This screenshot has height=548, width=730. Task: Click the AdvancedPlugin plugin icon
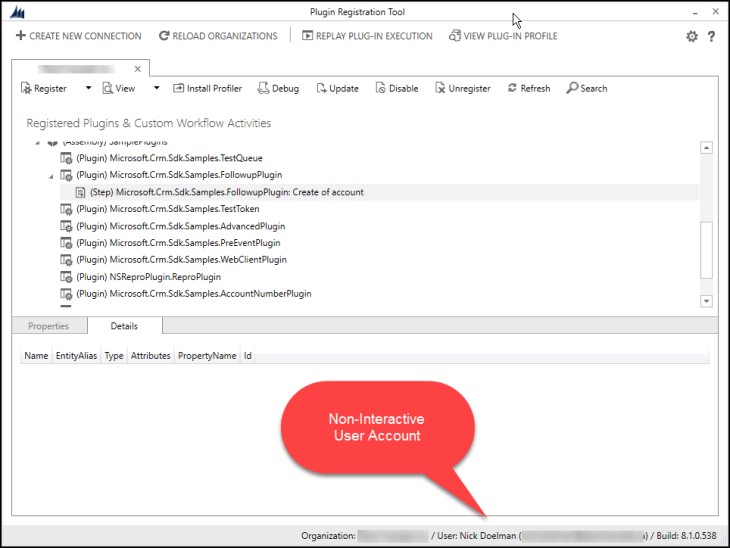coord(66,226)
